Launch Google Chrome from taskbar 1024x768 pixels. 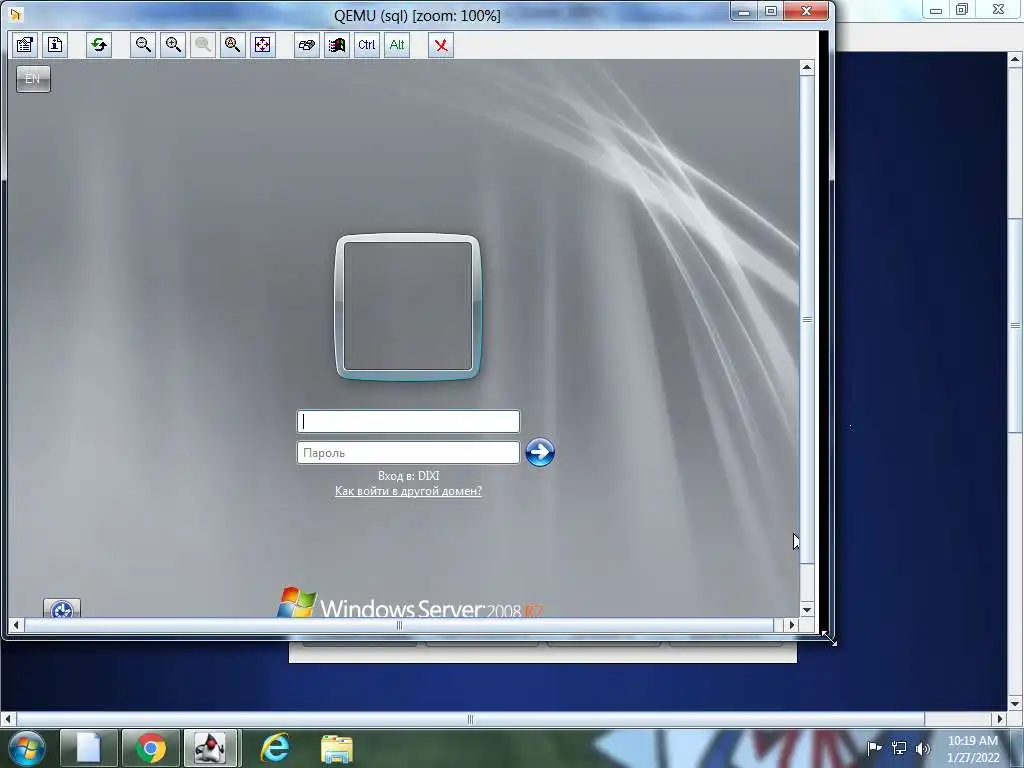click(151, 748)
